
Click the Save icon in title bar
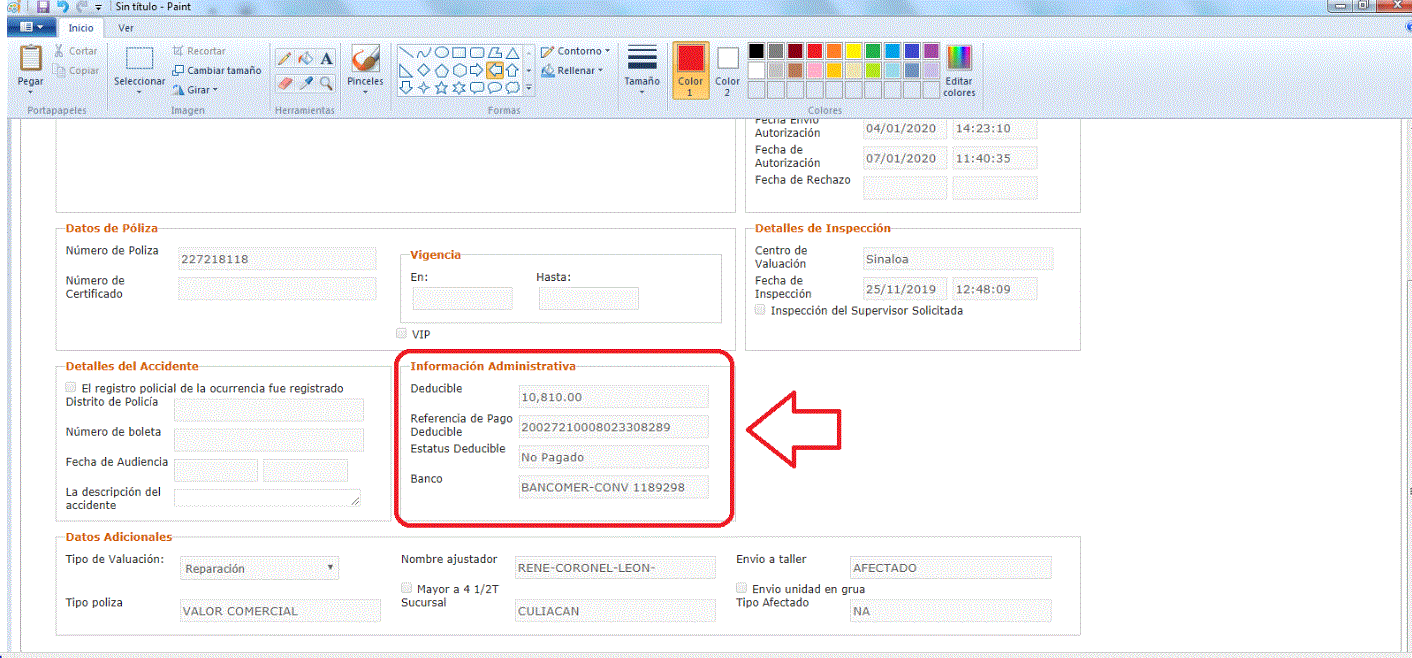tap(43, 7)
